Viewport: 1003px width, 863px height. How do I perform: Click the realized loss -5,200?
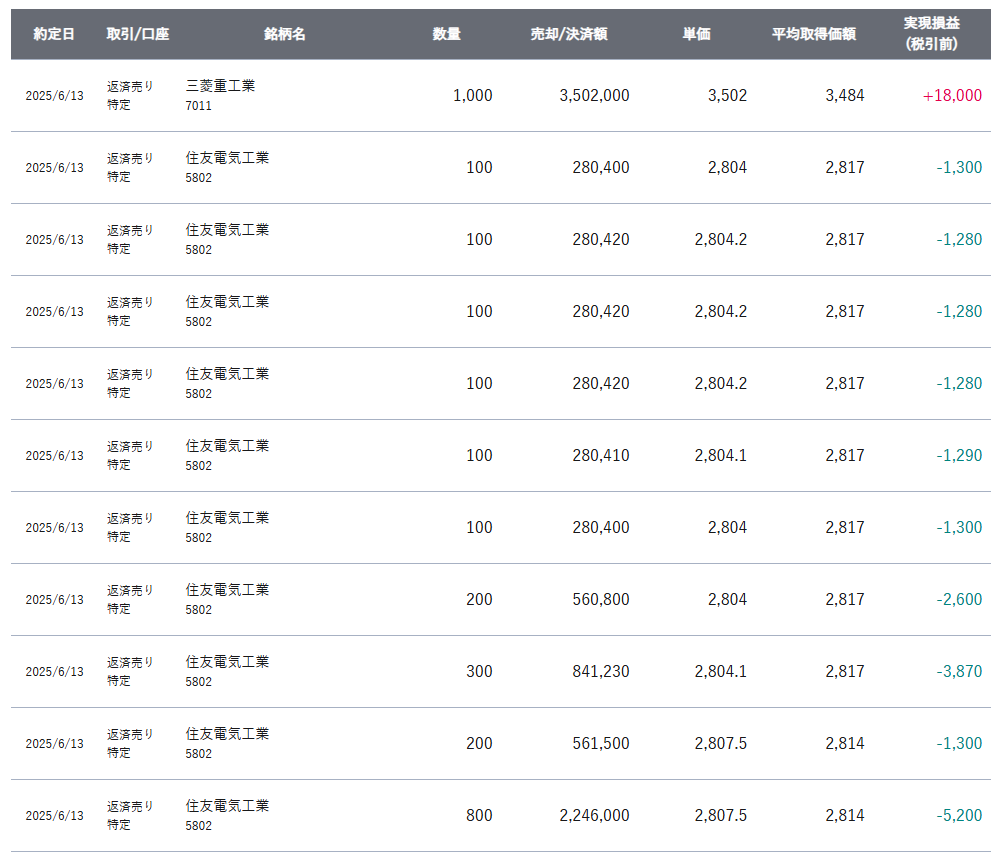tap(959, 816)
